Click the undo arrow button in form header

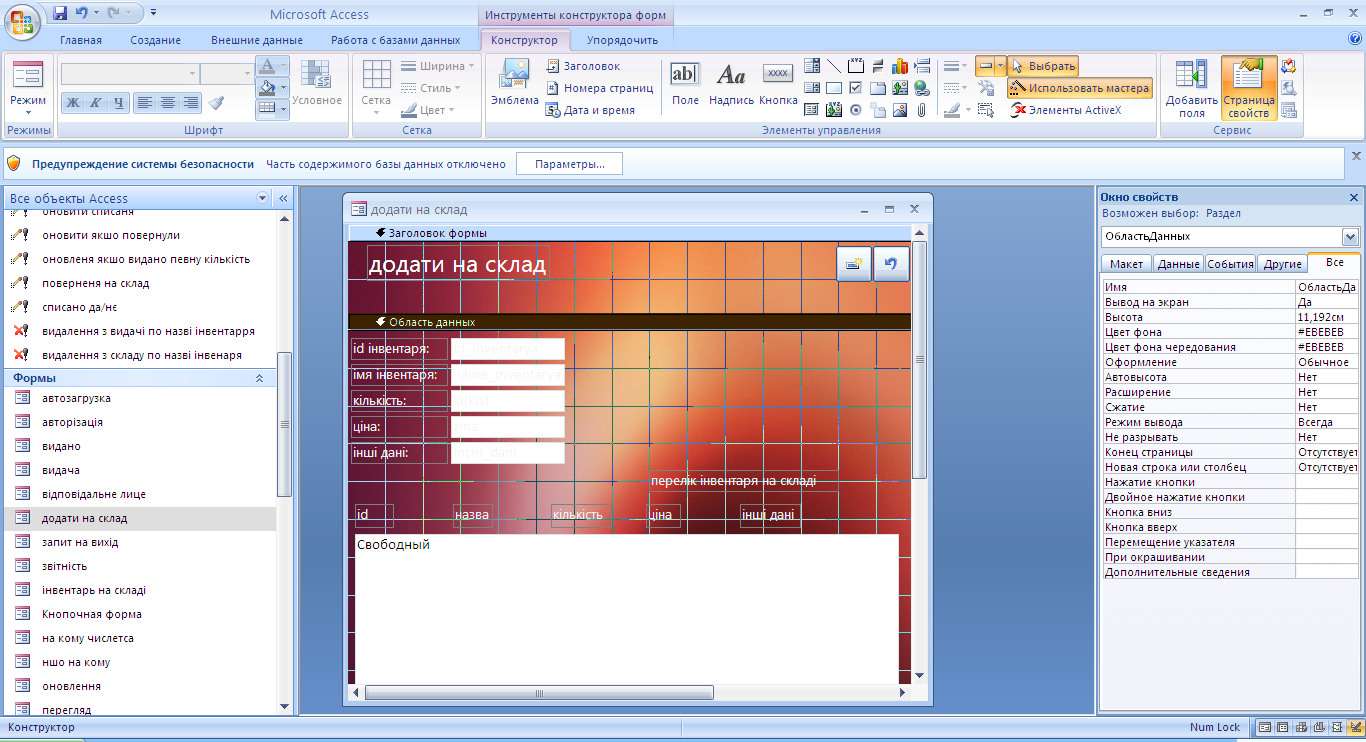point(891,264)
